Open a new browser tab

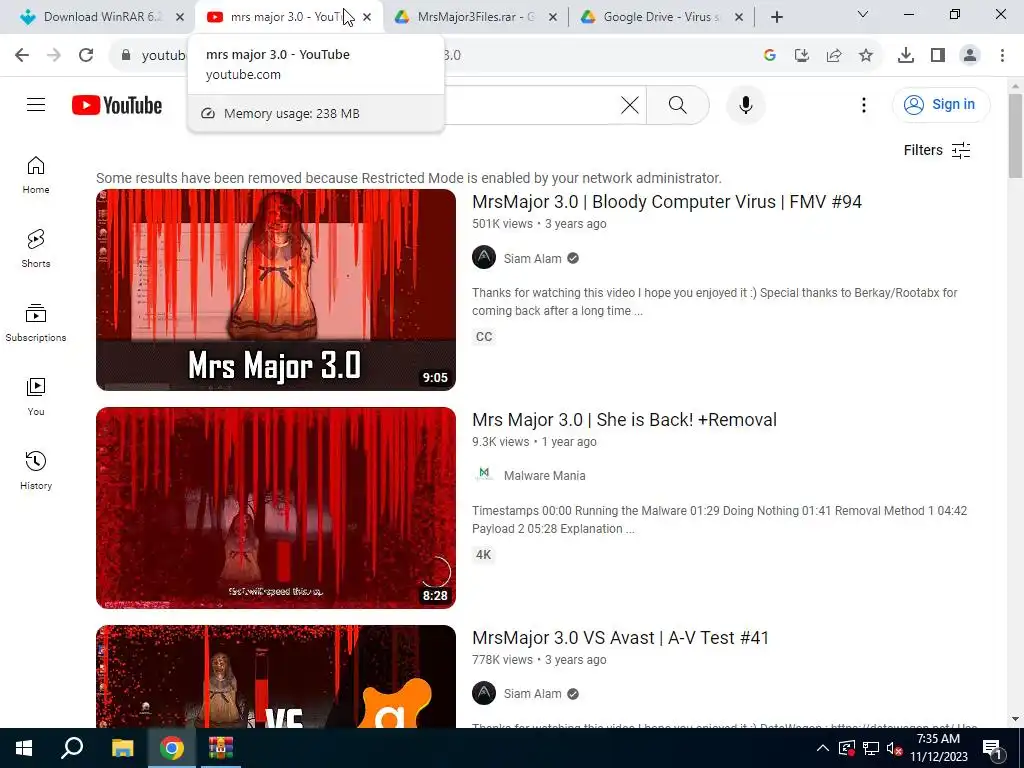(776, 18)
